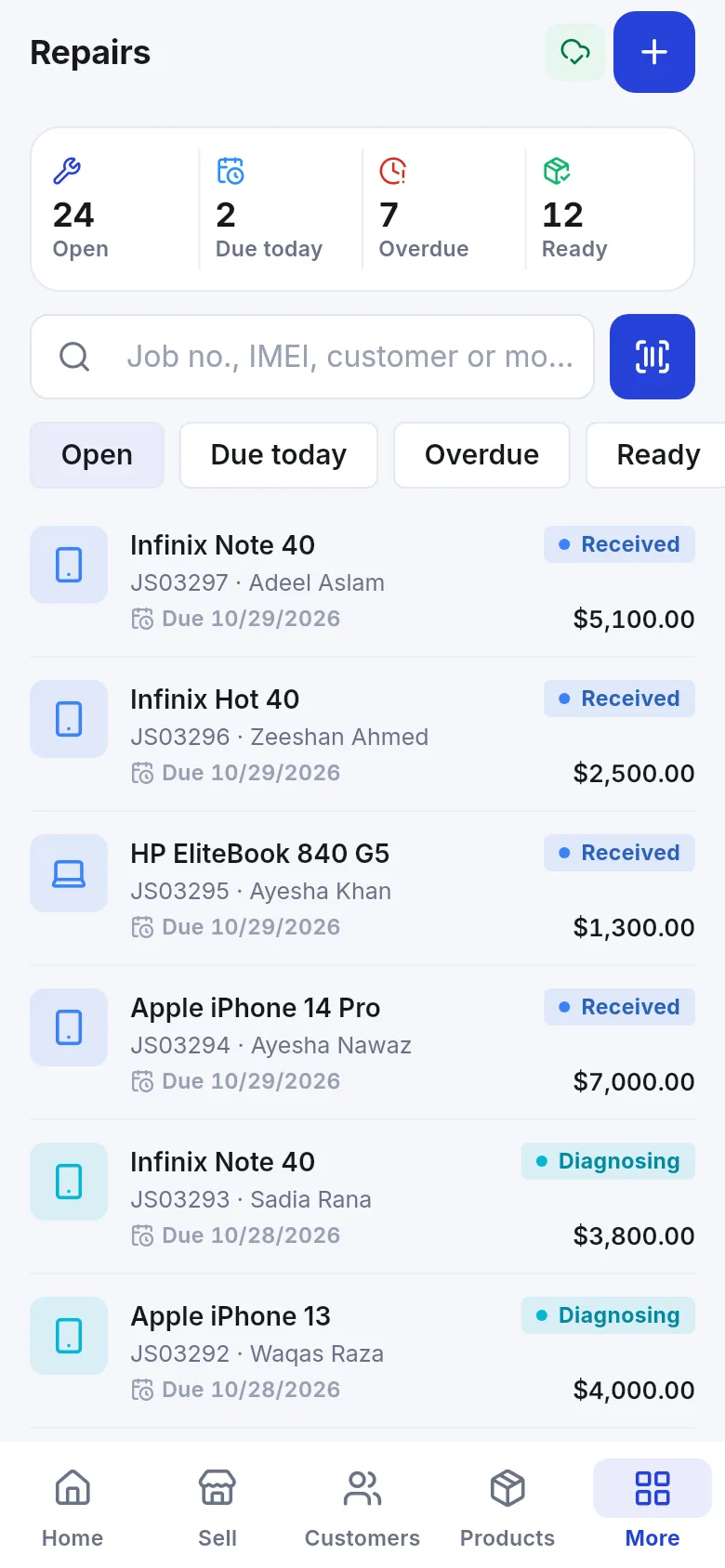725x1568 pixels.
Task: Click Diagnosing badge on job JS03293
Action: point(609,1161)
